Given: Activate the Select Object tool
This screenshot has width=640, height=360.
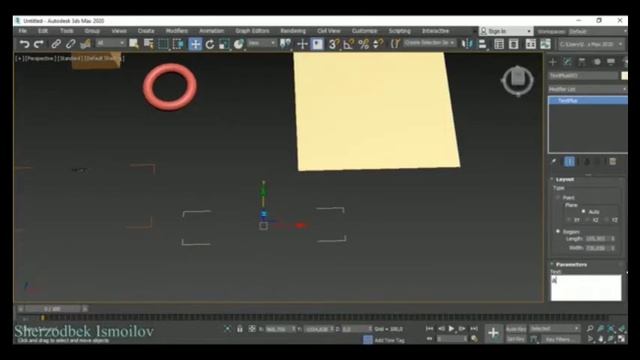Looking at the screenshot, I should [x=133, y=44].
